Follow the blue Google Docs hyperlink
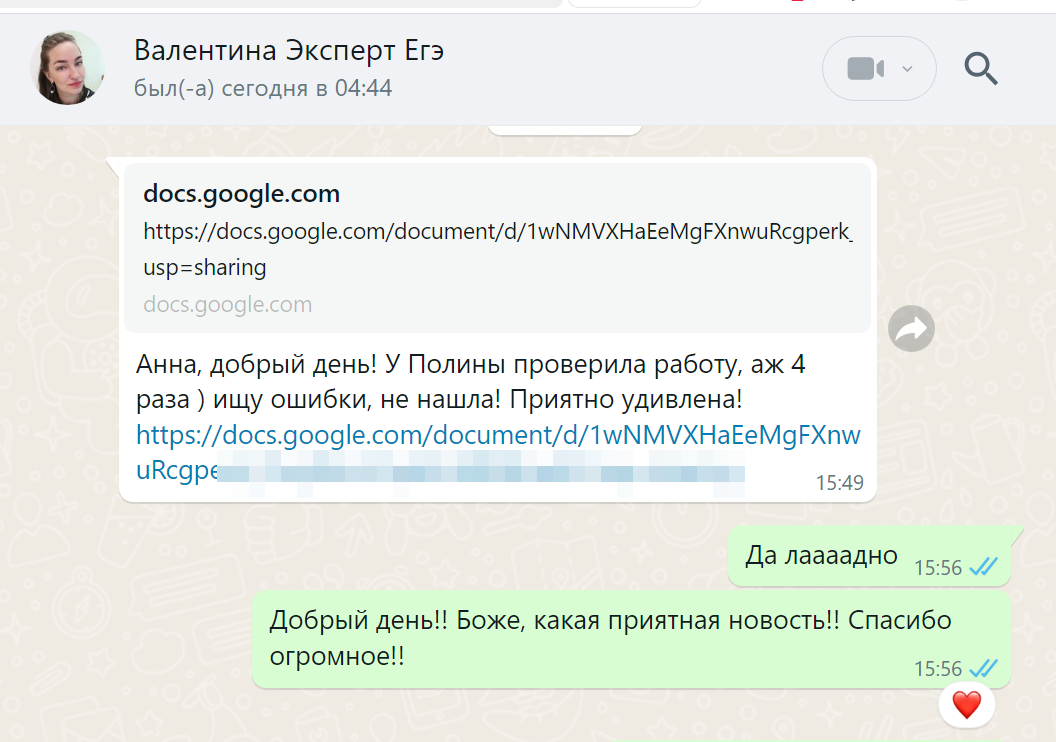 (x=497, y=436)
